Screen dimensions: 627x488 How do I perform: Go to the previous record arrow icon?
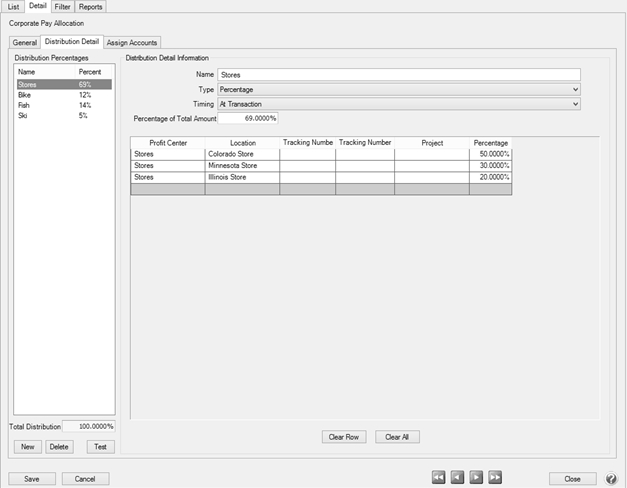point(457,478)
